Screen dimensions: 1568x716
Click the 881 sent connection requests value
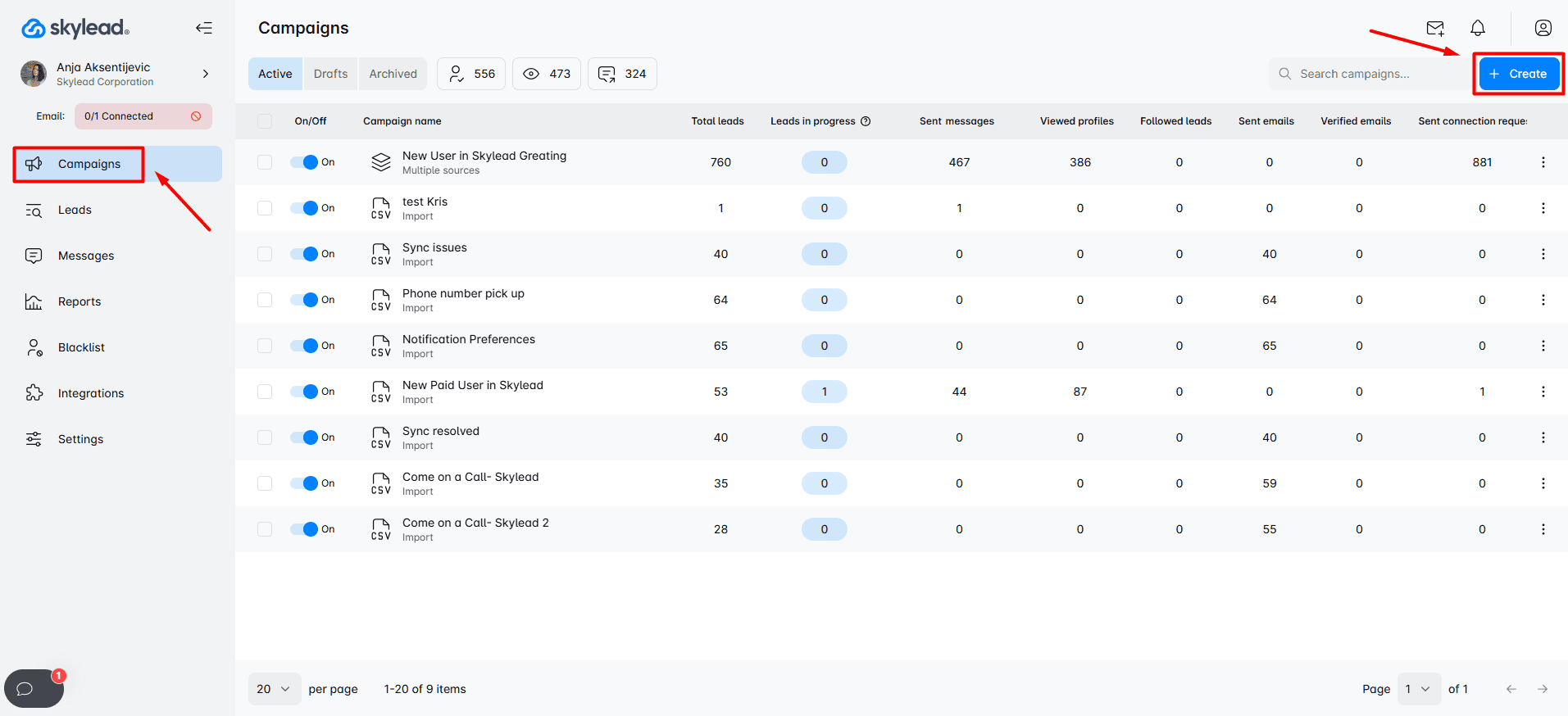tap(1482, 162)
